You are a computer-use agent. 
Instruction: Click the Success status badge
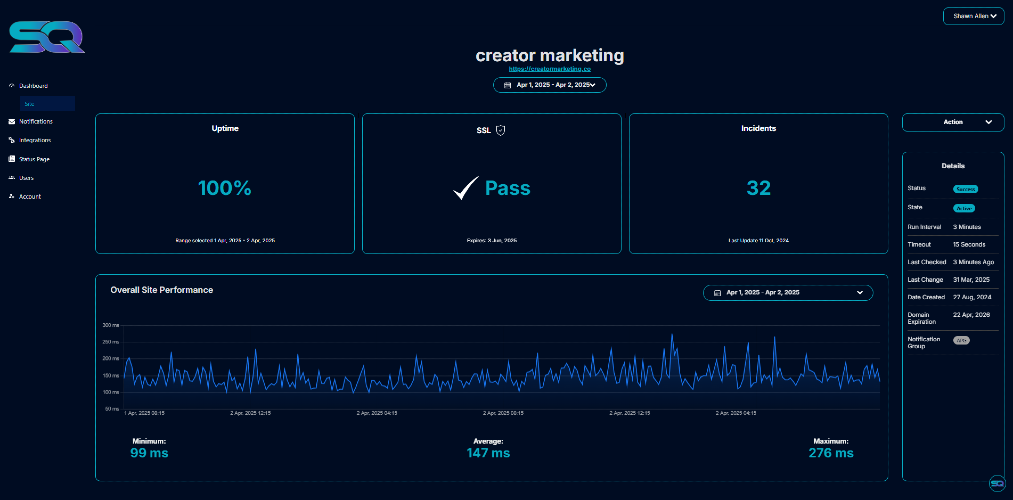(966, 189)
